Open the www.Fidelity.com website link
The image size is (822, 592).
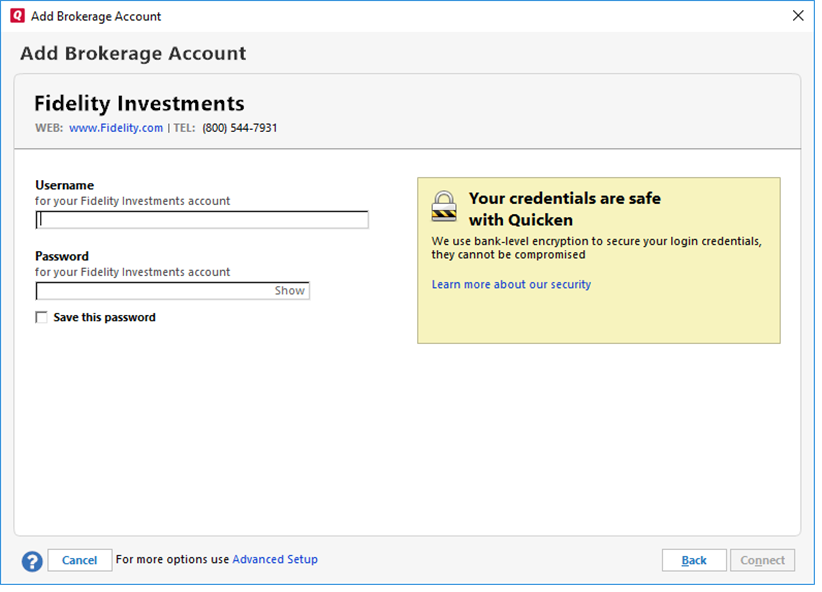[x=116, y=128]
